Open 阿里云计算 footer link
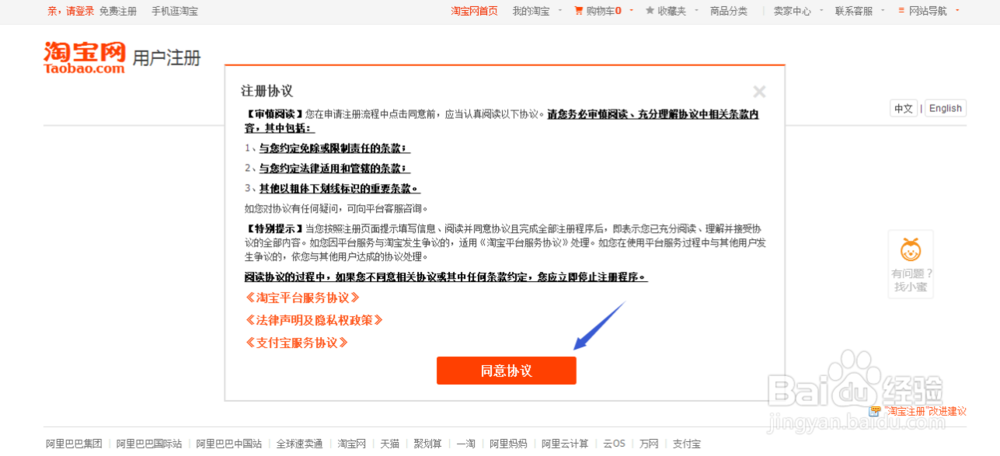Screen dimensions: 1000x456 (565, 443)
